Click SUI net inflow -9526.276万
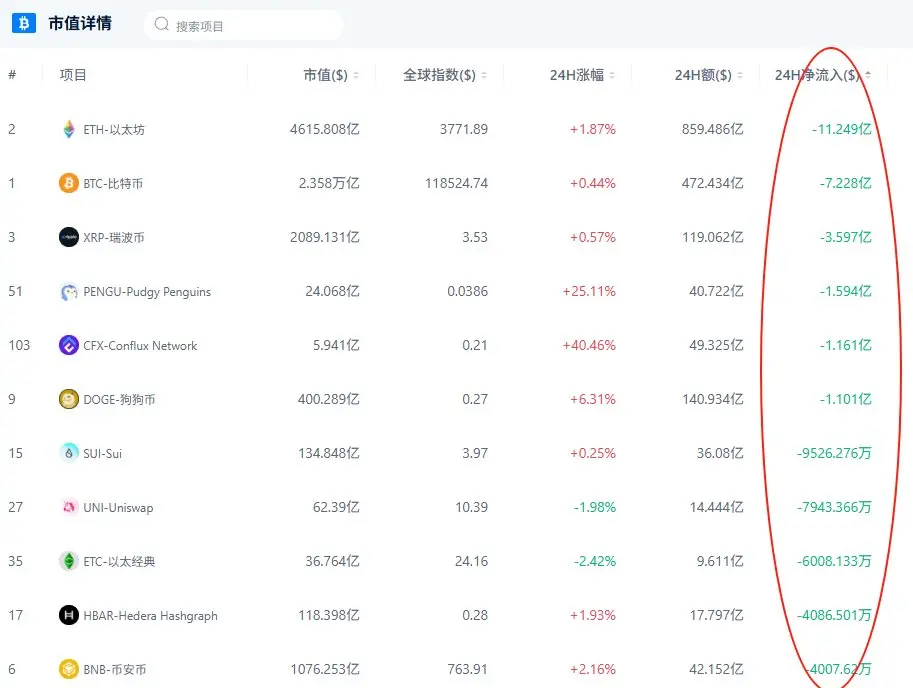This screenshot has height=688, width=913. tap(834, 453)
